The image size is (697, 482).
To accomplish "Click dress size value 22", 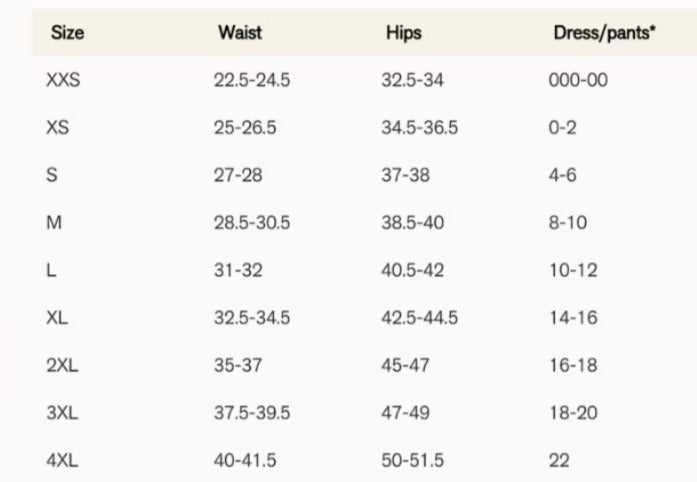I will (x=558, y=460).
